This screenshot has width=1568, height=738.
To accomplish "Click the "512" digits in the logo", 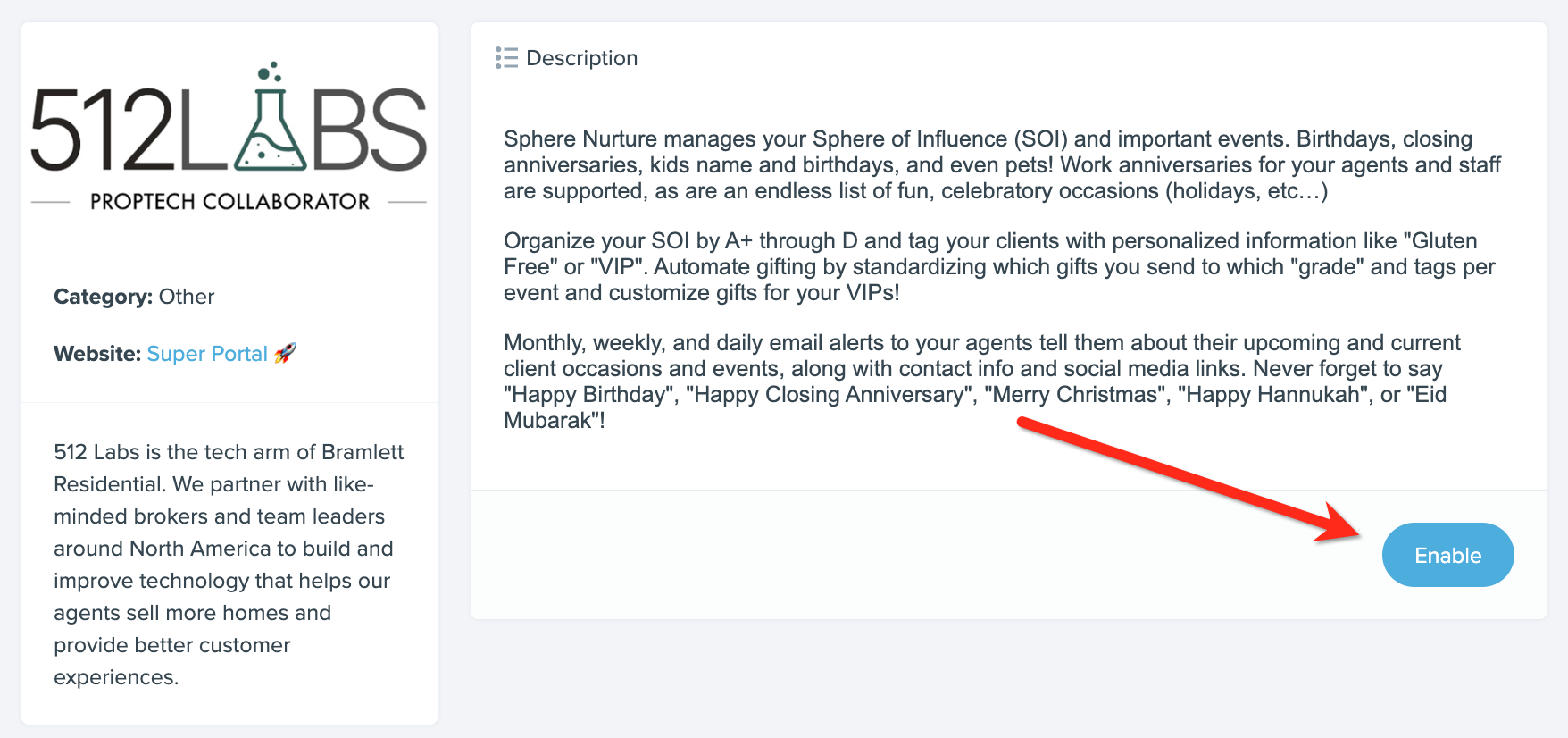I will pos(101,131).
